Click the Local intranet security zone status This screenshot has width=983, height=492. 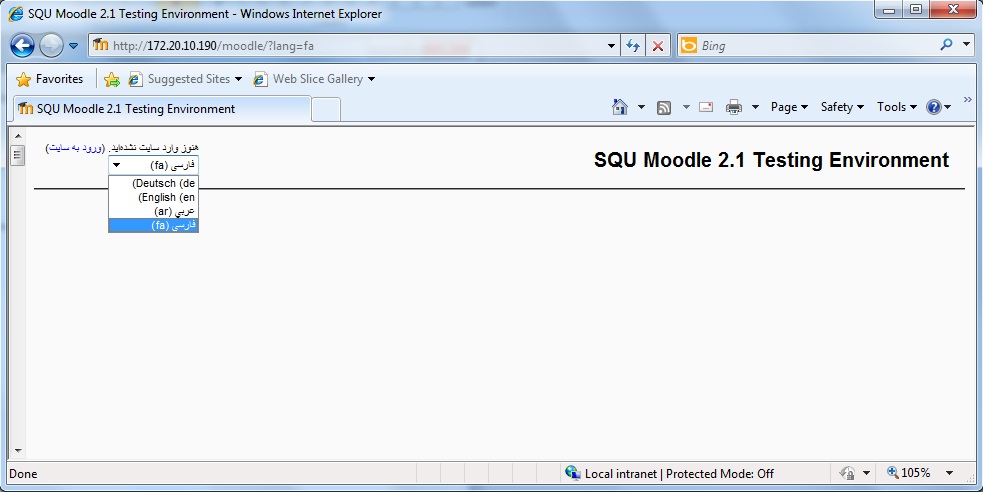670,474
